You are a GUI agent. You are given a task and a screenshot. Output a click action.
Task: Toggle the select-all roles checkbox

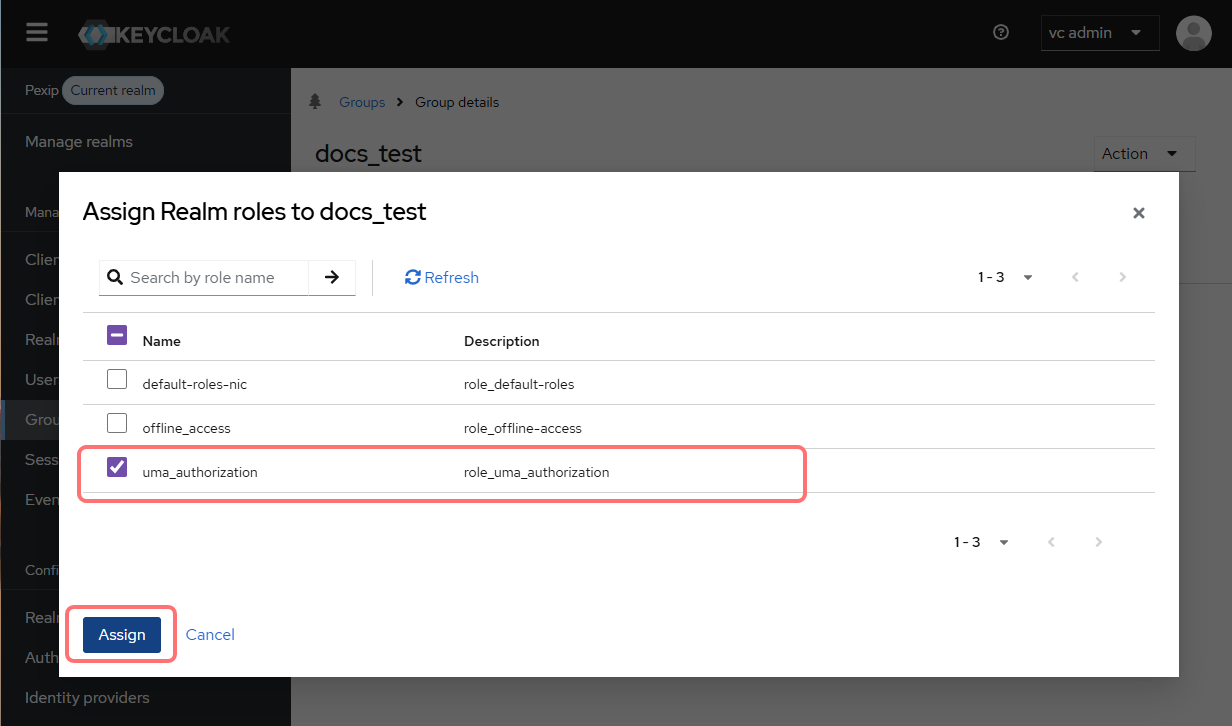(117, 336)
